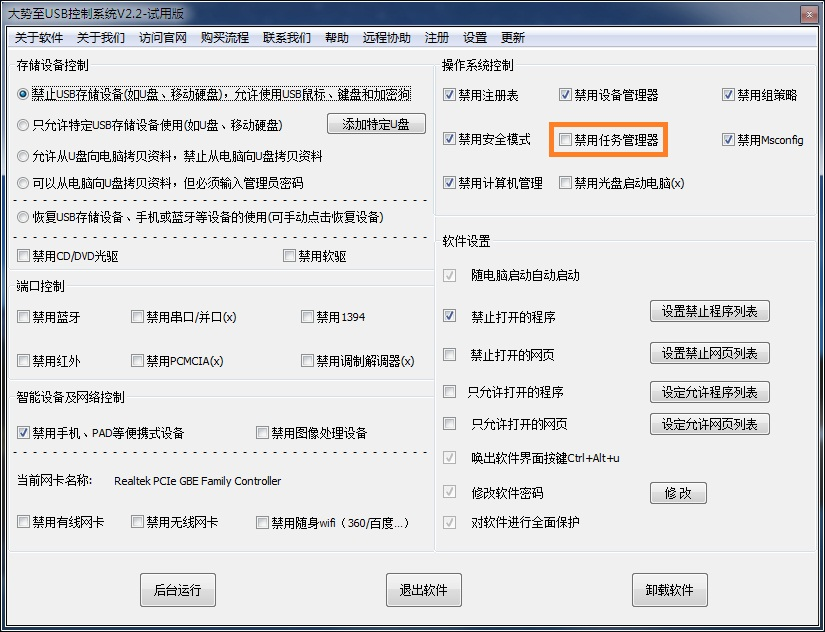This screenshot has height=632, width=825.
Task: Uncheck 禁用注册表 option
Action: [x=449, y=95]
